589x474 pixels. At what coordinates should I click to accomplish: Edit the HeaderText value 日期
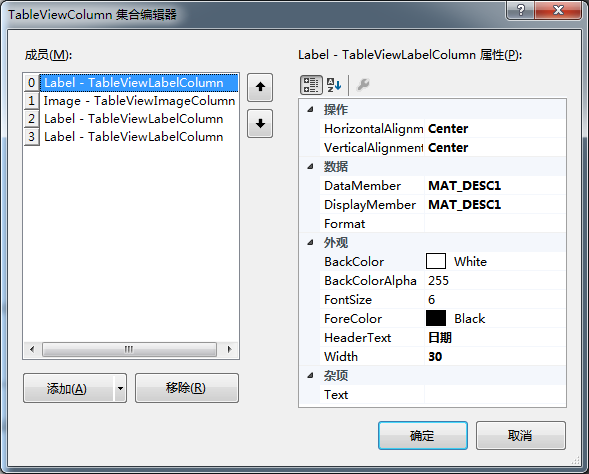pos(495,337)
